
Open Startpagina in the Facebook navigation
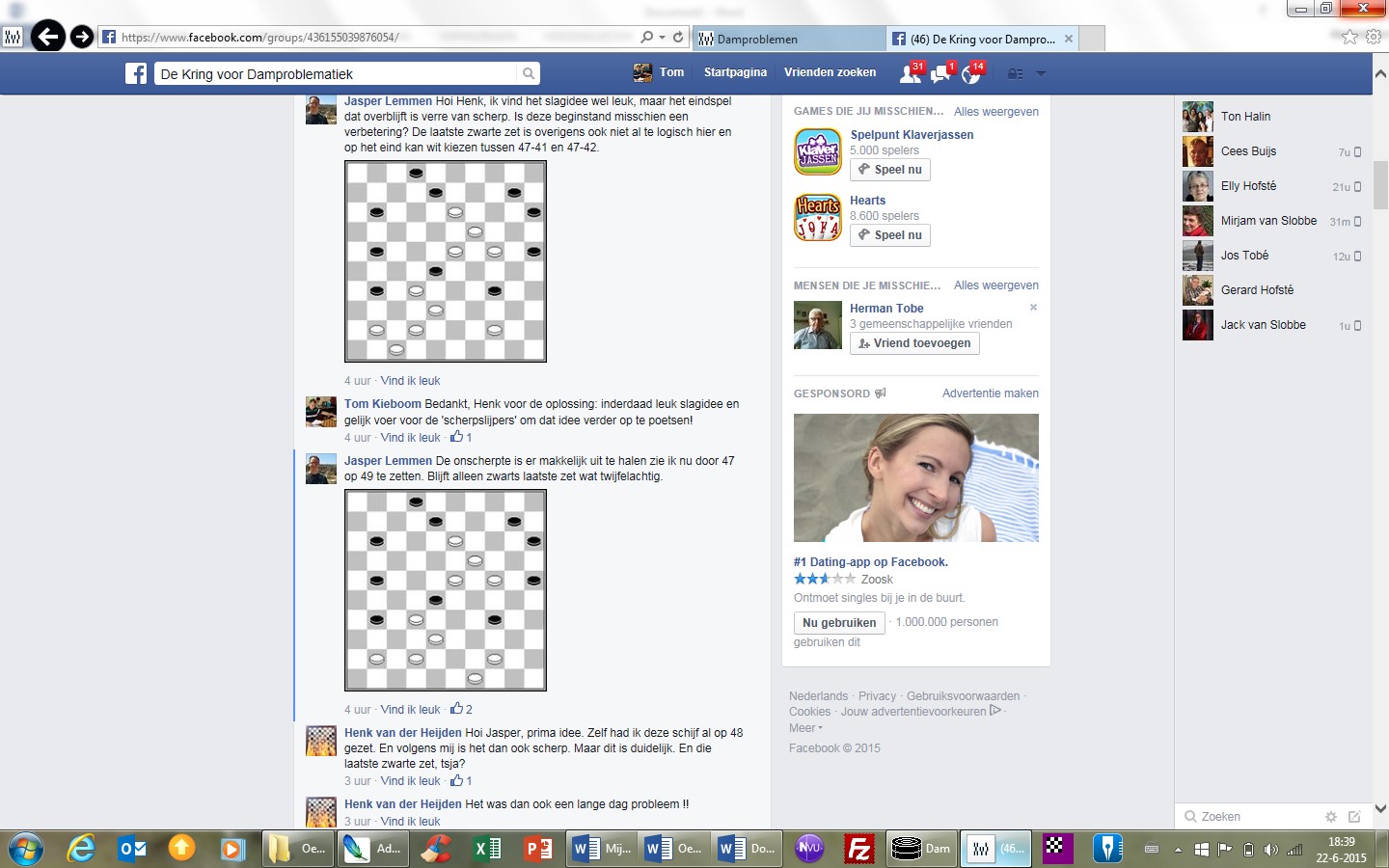tap(735, 72)
